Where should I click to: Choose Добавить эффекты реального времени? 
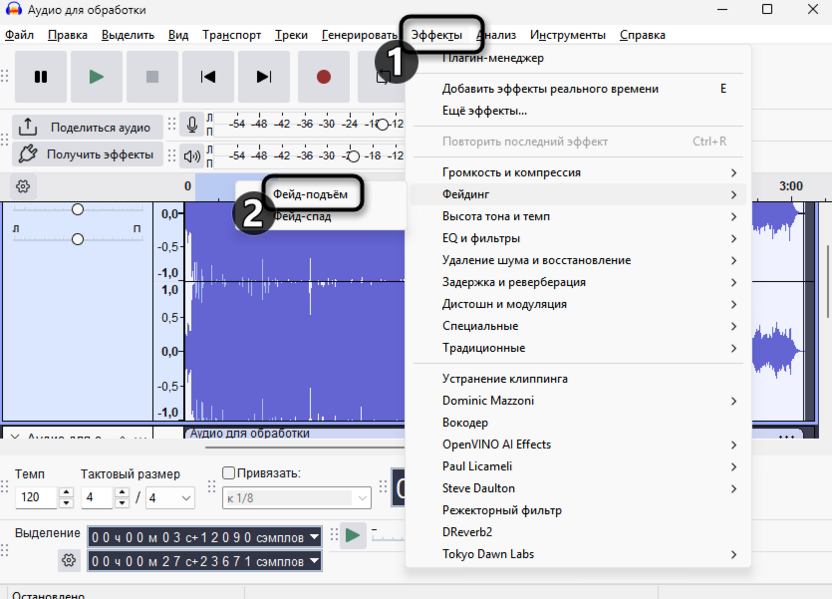point(578,89)
